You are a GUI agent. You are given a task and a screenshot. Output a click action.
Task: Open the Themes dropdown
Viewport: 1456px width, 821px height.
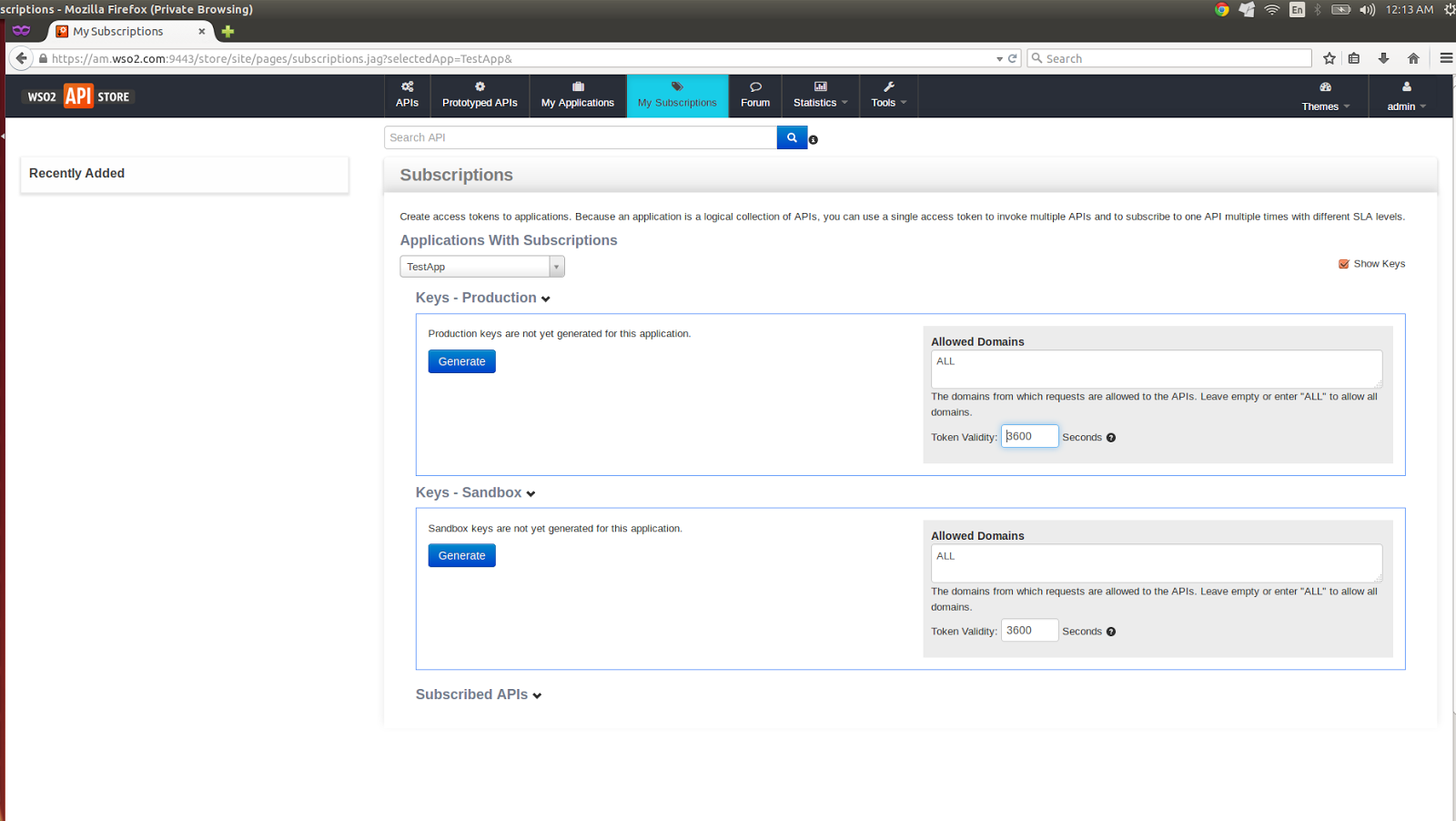point(1325,96)
